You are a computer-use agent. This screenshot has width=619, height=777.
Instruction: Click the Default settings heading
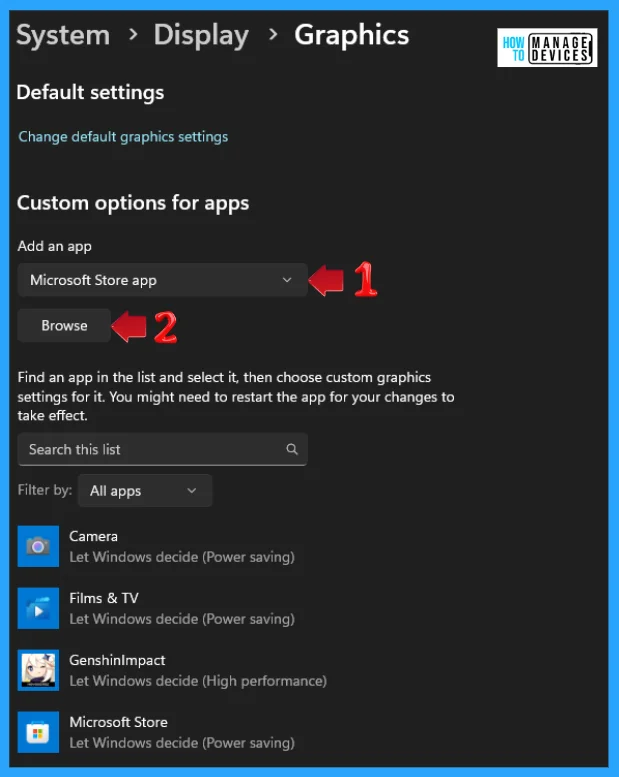click(x=90, y=93)
